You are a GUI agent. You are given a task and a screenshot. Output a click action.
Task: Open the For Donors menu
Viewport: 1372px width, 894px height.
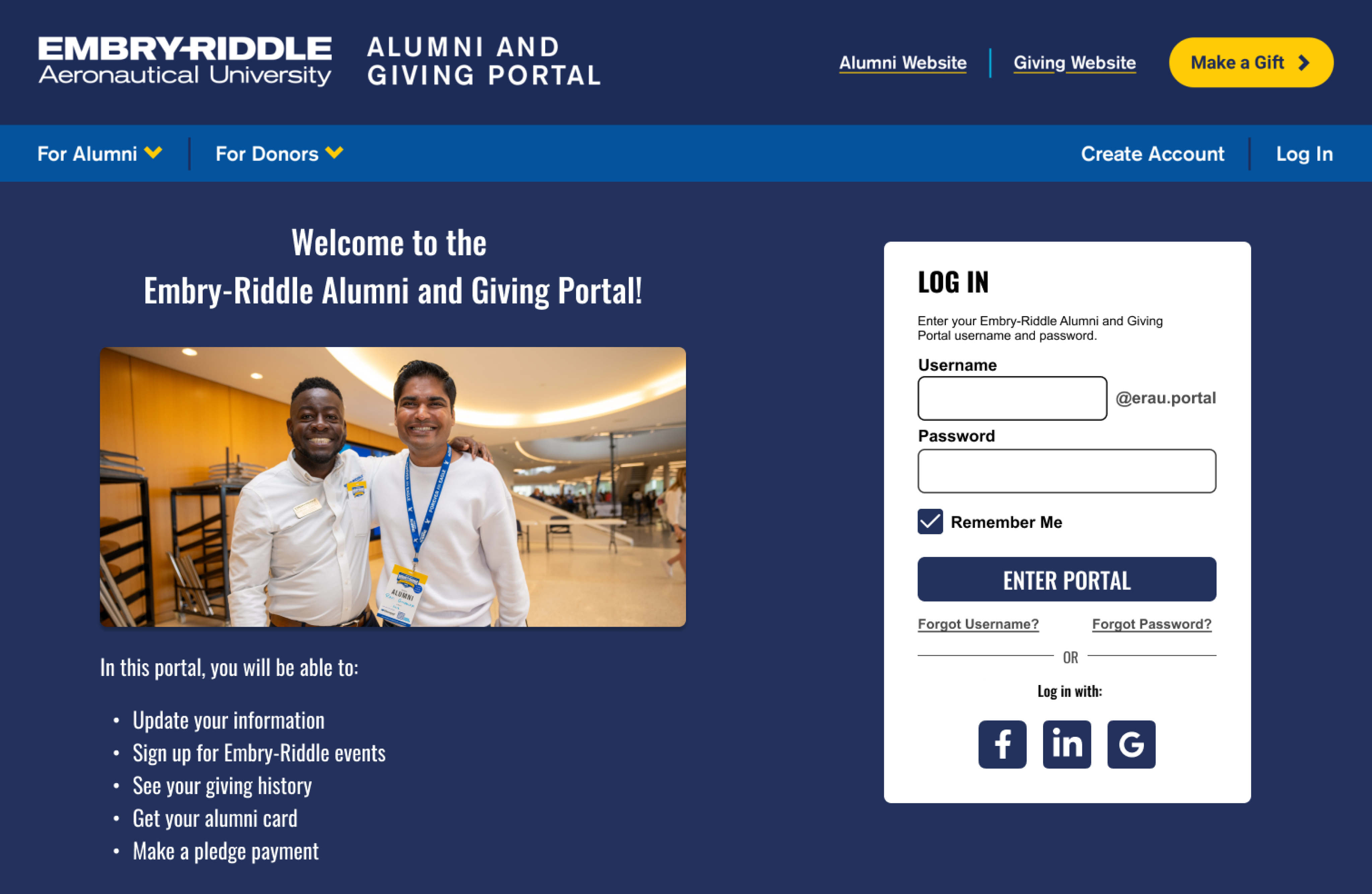pos(280,154)
